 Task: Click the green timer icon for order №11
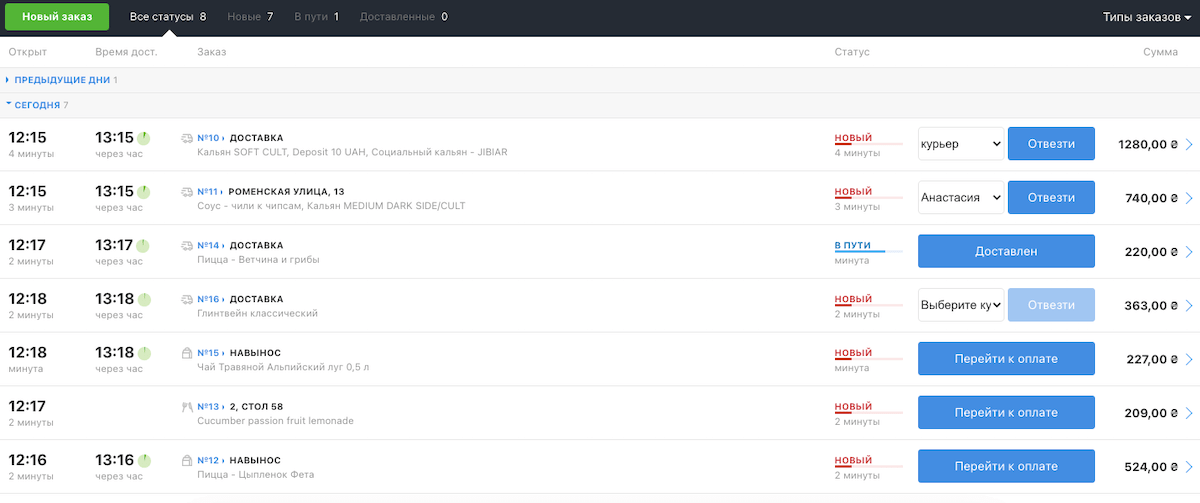[144, 191]
